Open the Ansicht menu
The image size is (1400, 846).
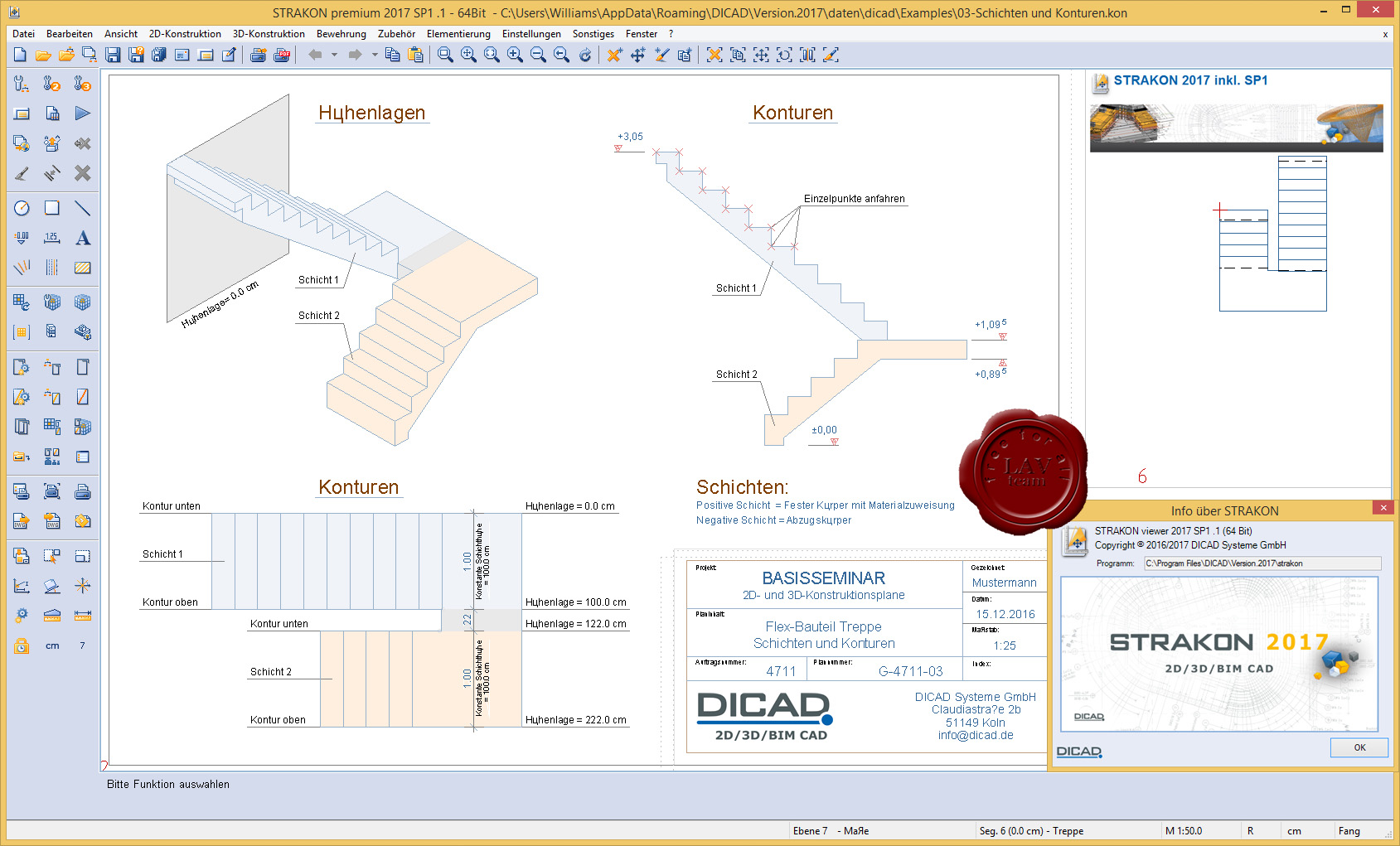click(121, 34)
